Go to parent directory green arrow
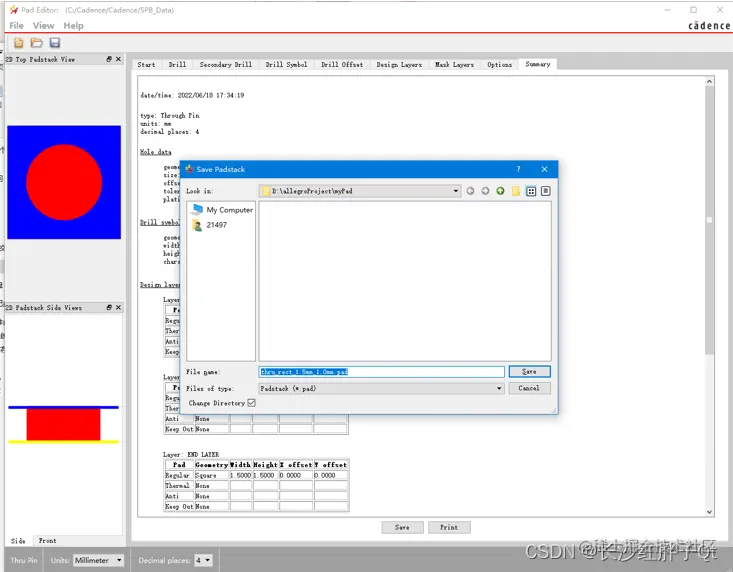This screenshot has width=733, height=572. click(x=500, y=191)
